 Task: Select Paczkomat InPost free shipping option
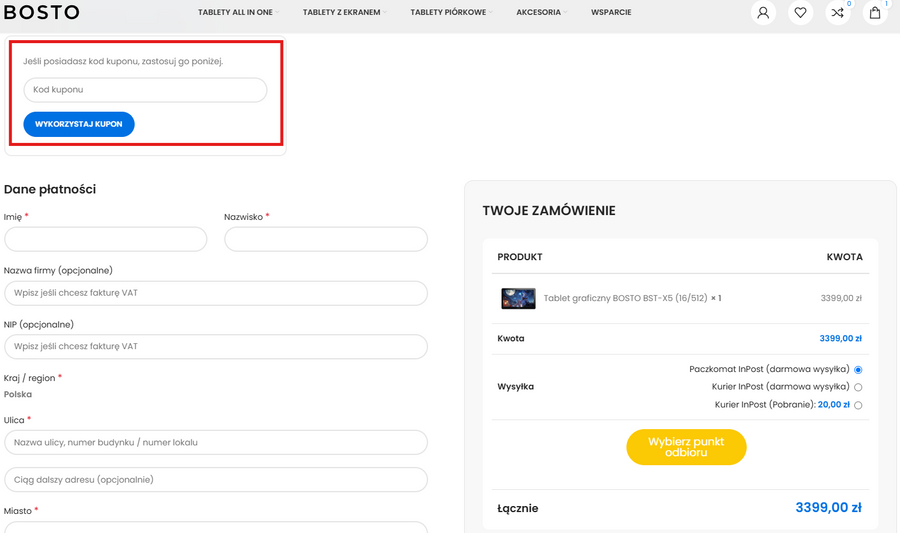(x=858, y=369)
